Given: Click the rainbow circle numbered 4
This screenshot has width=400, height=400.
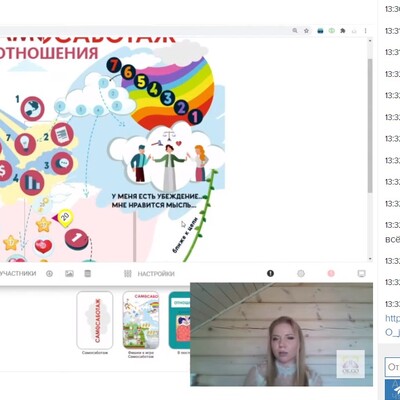Looking at the screenshot, I should tap(155, 89).
